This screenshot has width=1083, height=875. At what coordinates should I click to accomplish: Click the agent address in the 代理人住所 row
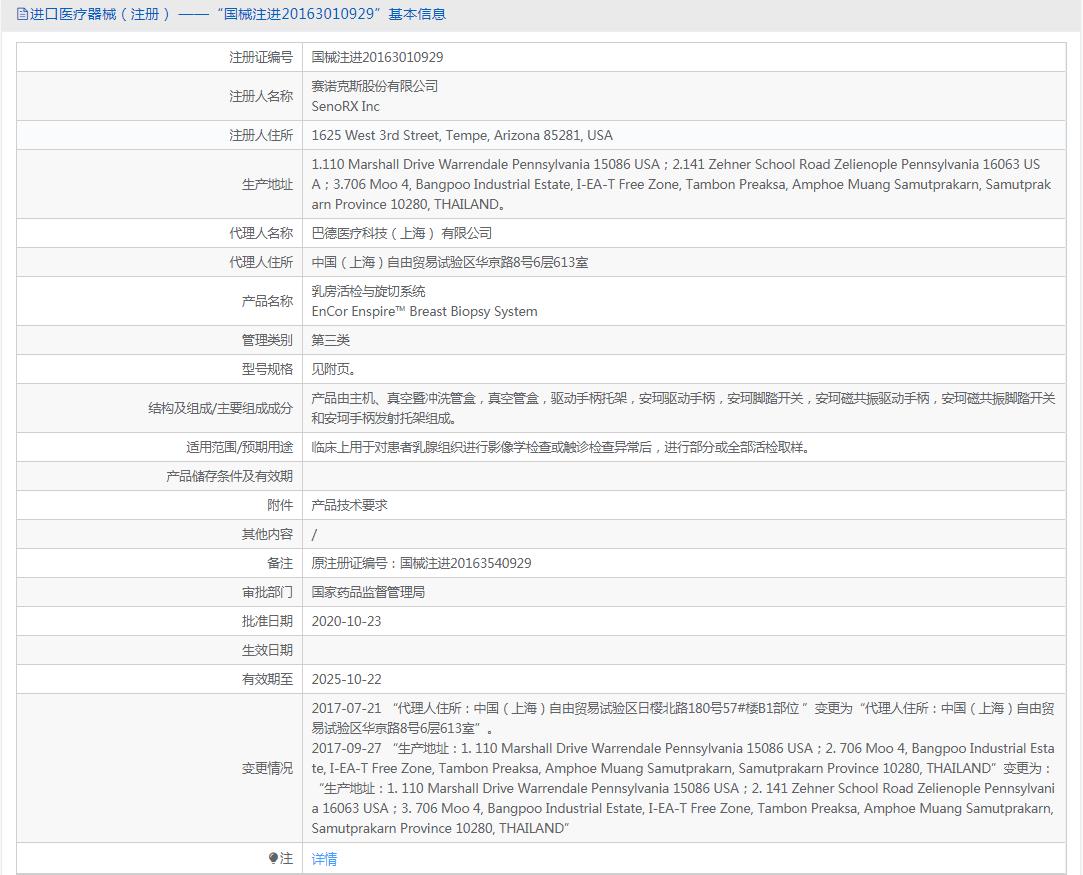(450, 262)
